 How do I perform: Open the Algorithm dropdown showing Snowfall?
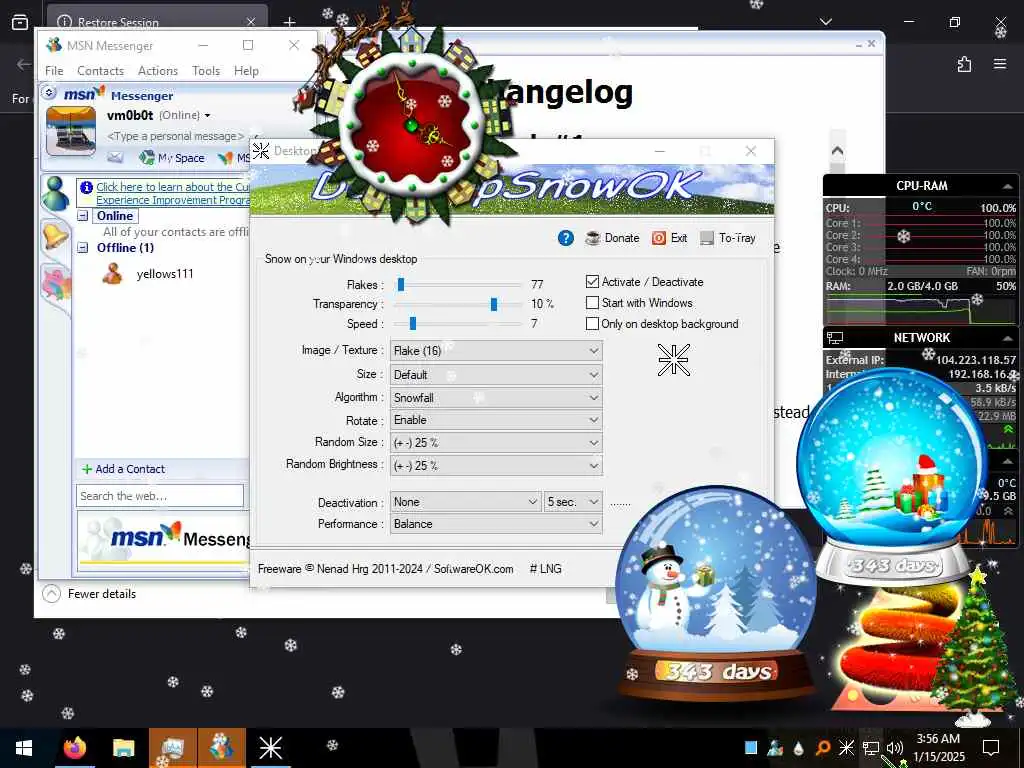(496, 398)
